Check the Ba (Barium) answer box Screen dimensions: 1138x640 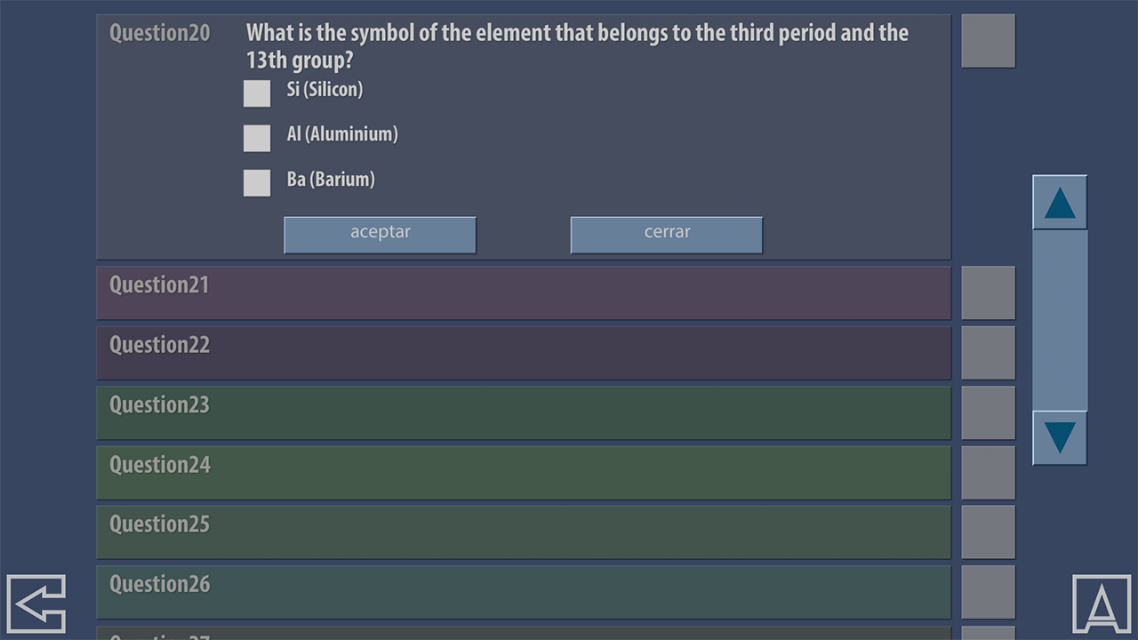pos(257,183)
